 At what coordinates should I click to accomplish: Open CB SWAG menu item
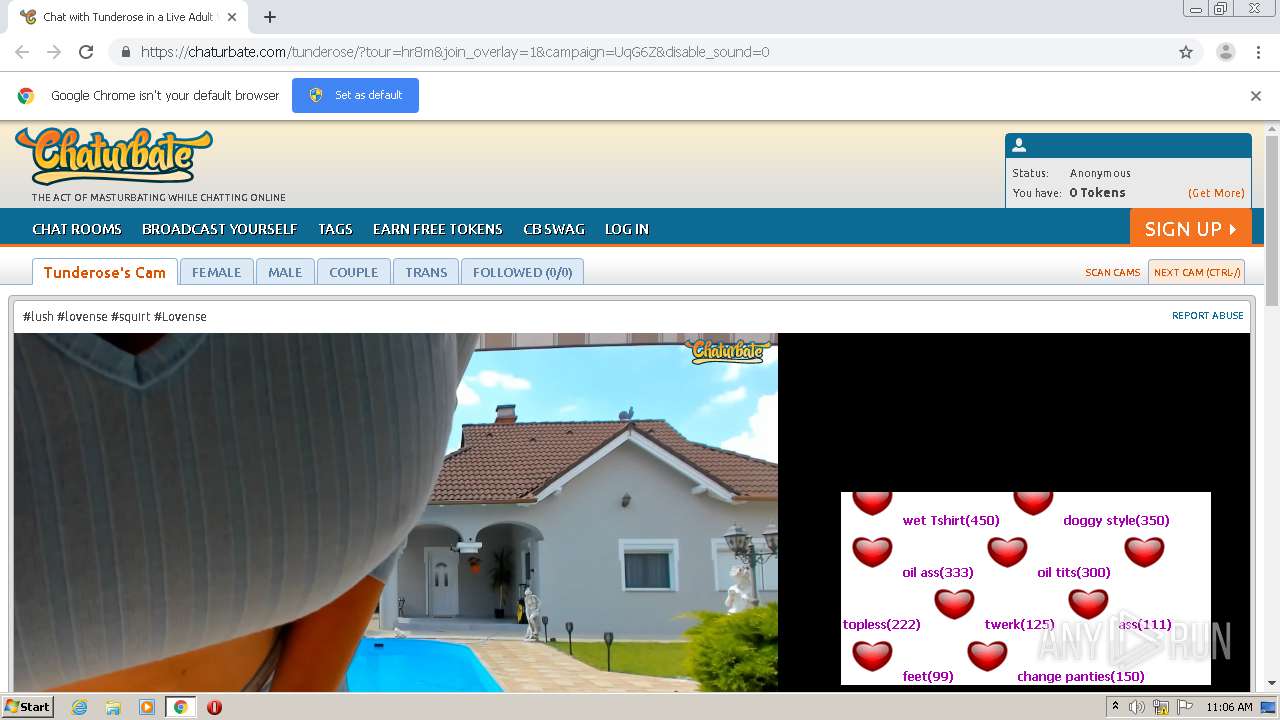tap(554, 229)
